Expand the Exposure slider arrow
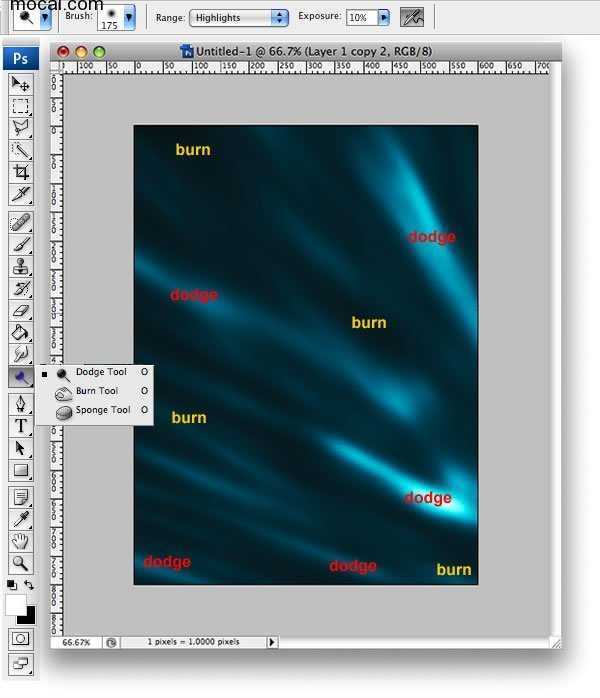 [x=383, y=18]
